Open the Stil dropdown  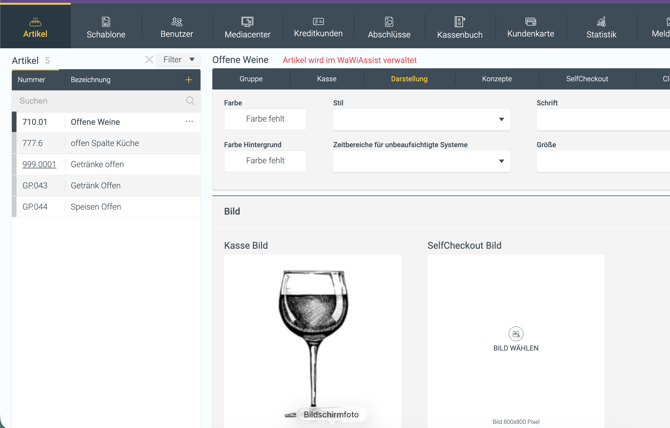coord(421,119)
